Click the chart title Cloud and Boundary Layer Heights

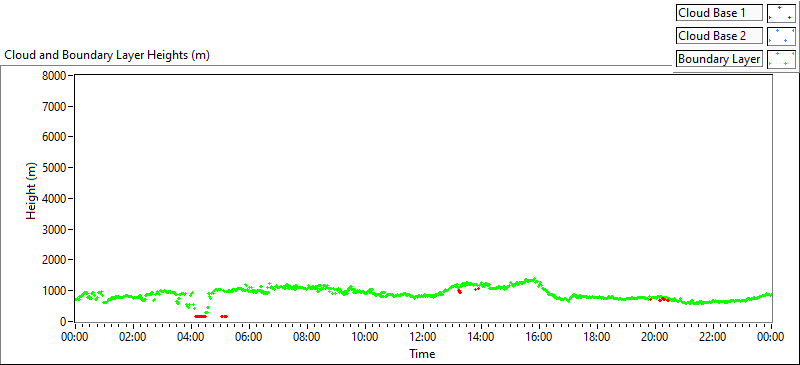coord(107,55)
